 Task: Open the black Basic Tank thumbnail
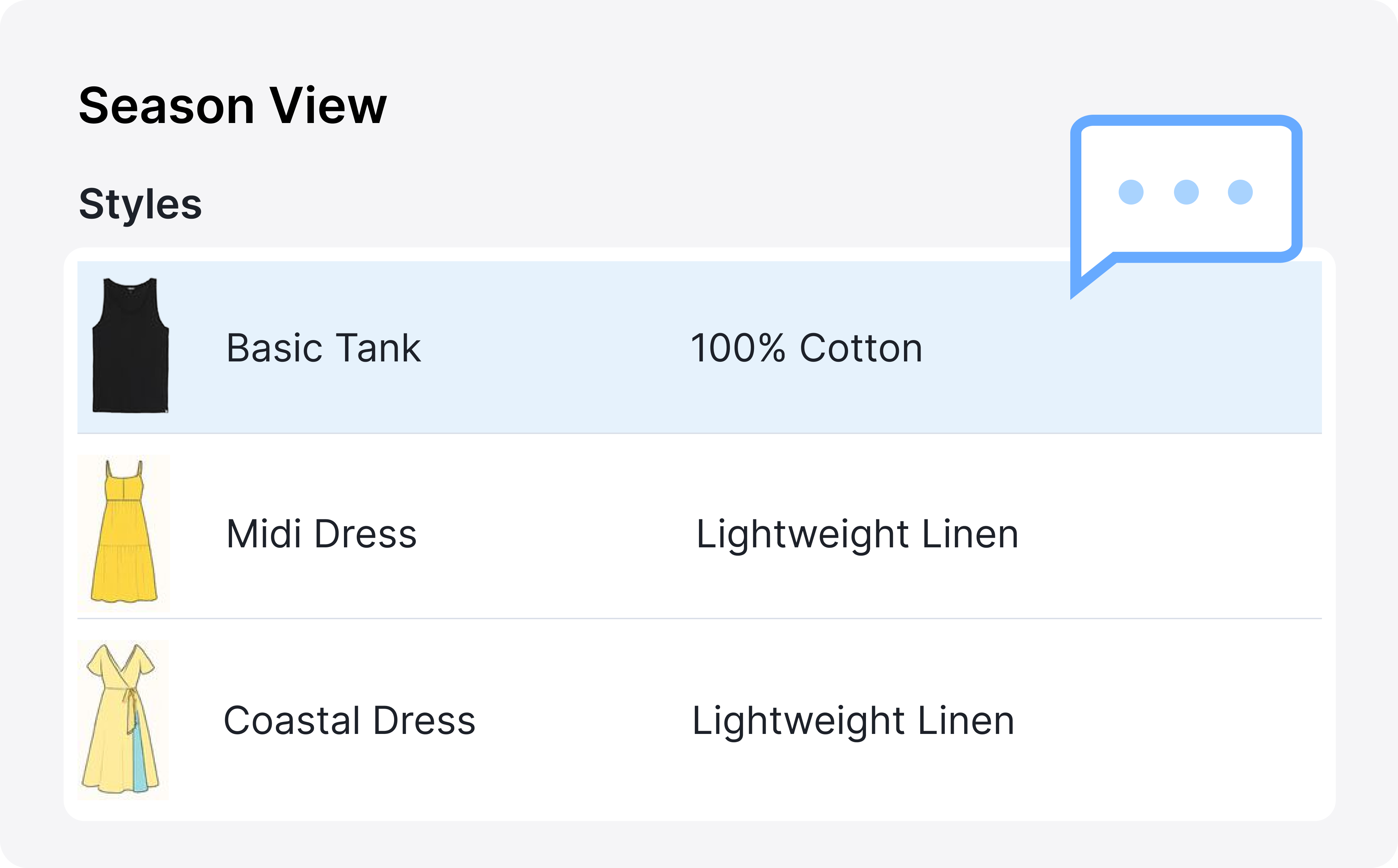click(131, 346)
